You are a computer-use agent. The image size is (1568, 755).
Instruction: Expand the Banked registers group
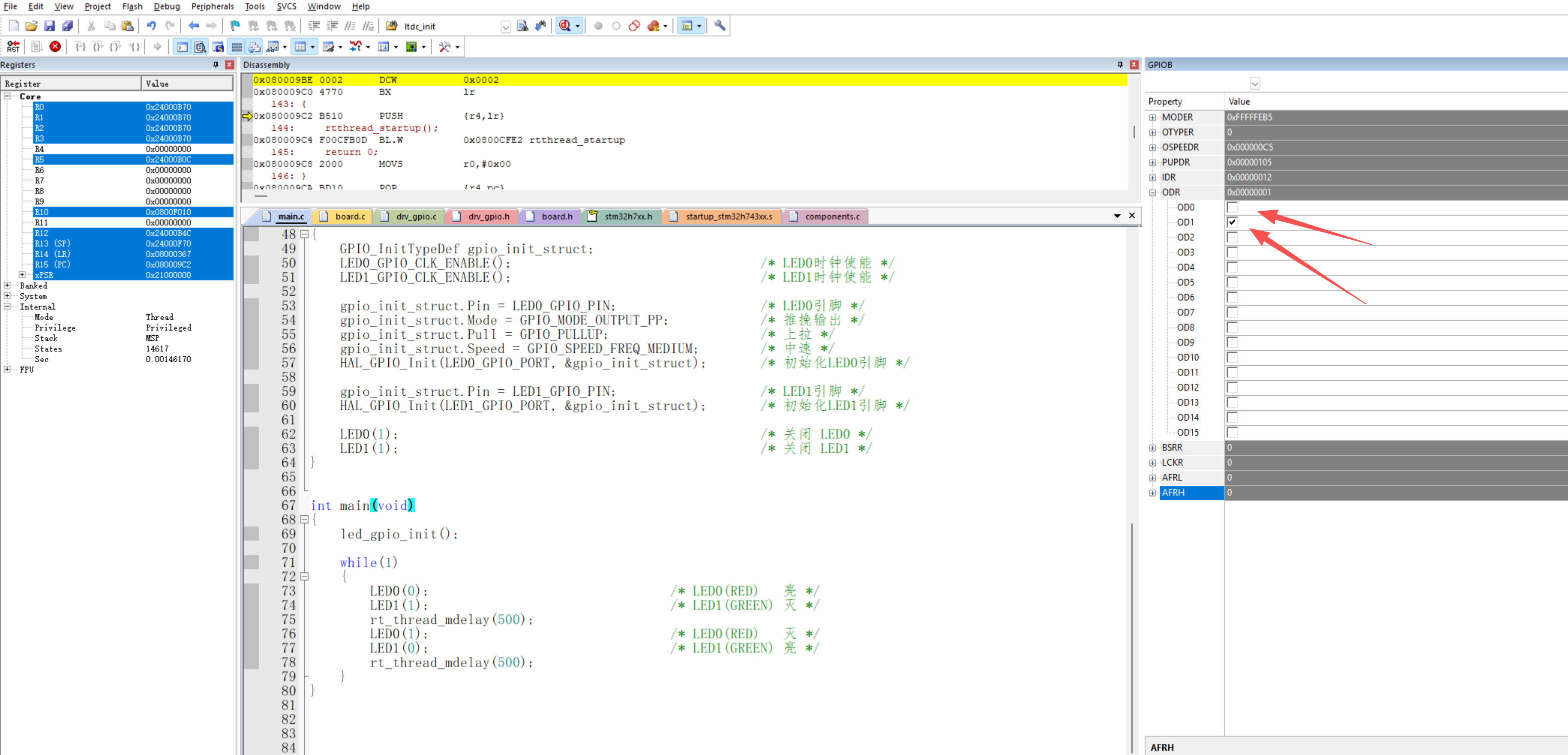[x=8, y=285]
